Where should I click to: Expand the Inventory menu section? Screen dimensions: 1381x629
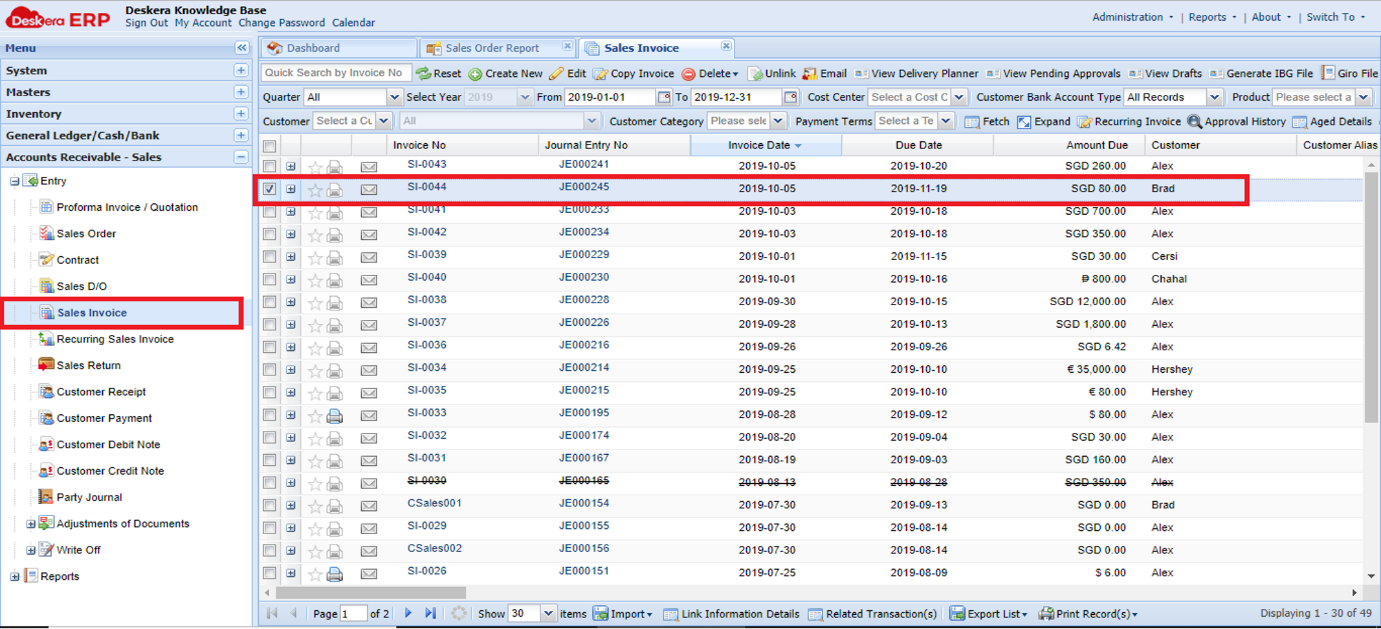241,113
